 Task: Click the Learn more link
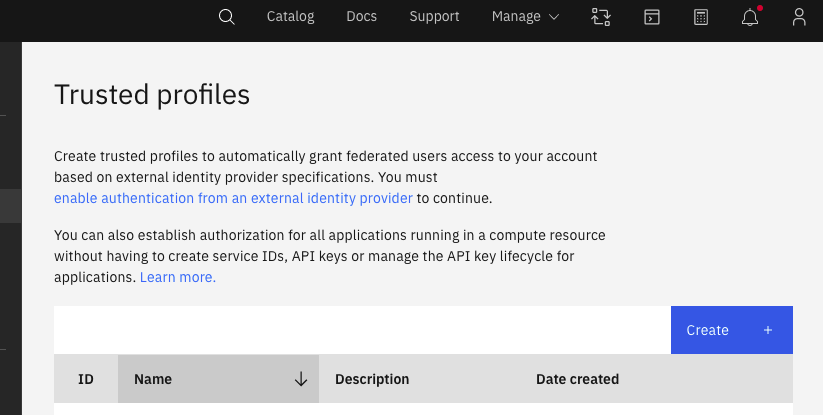(178, 277)
